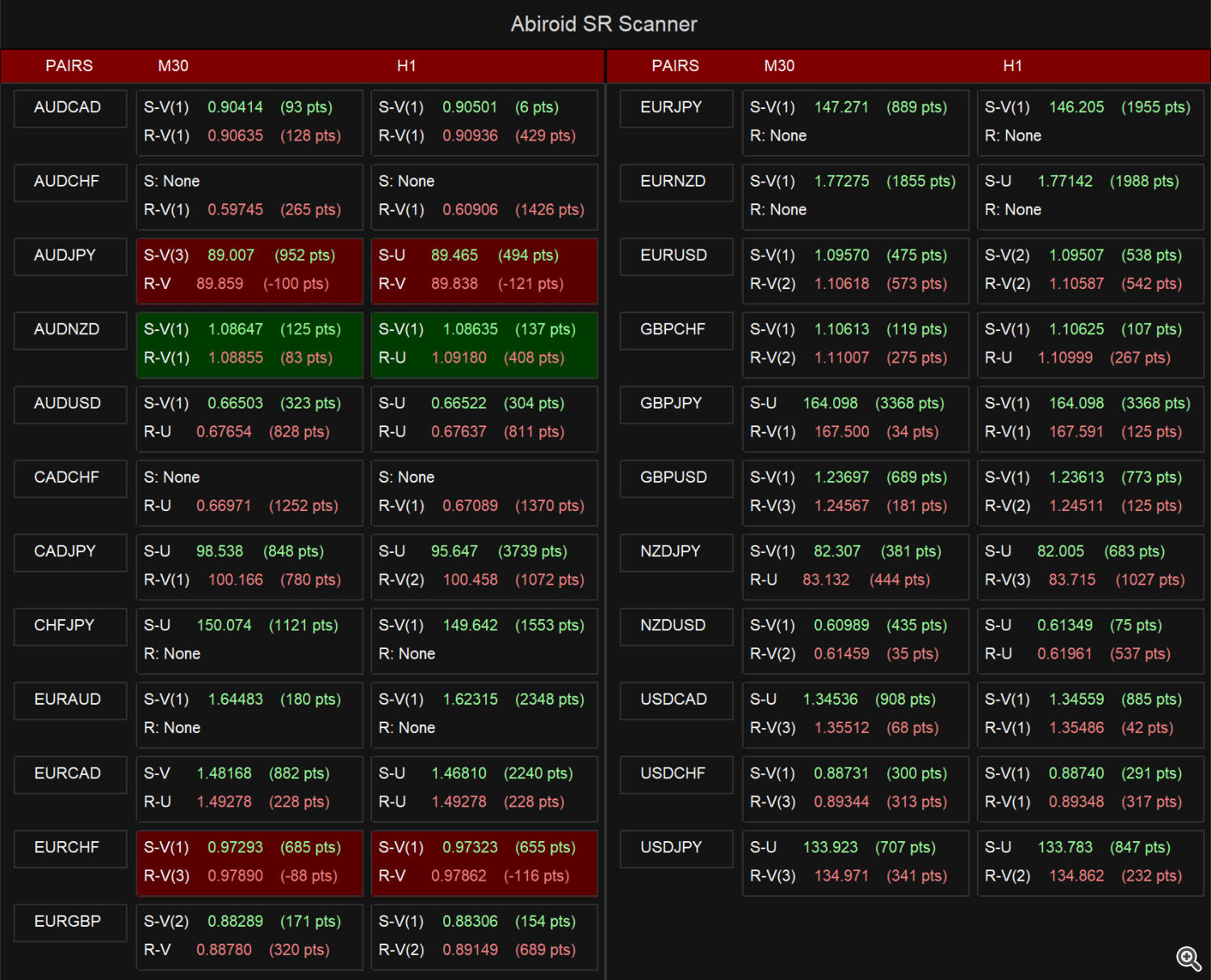Click the red EURCHF M30 cell
The image size is (1211, 980).
[x=249, y=863]
